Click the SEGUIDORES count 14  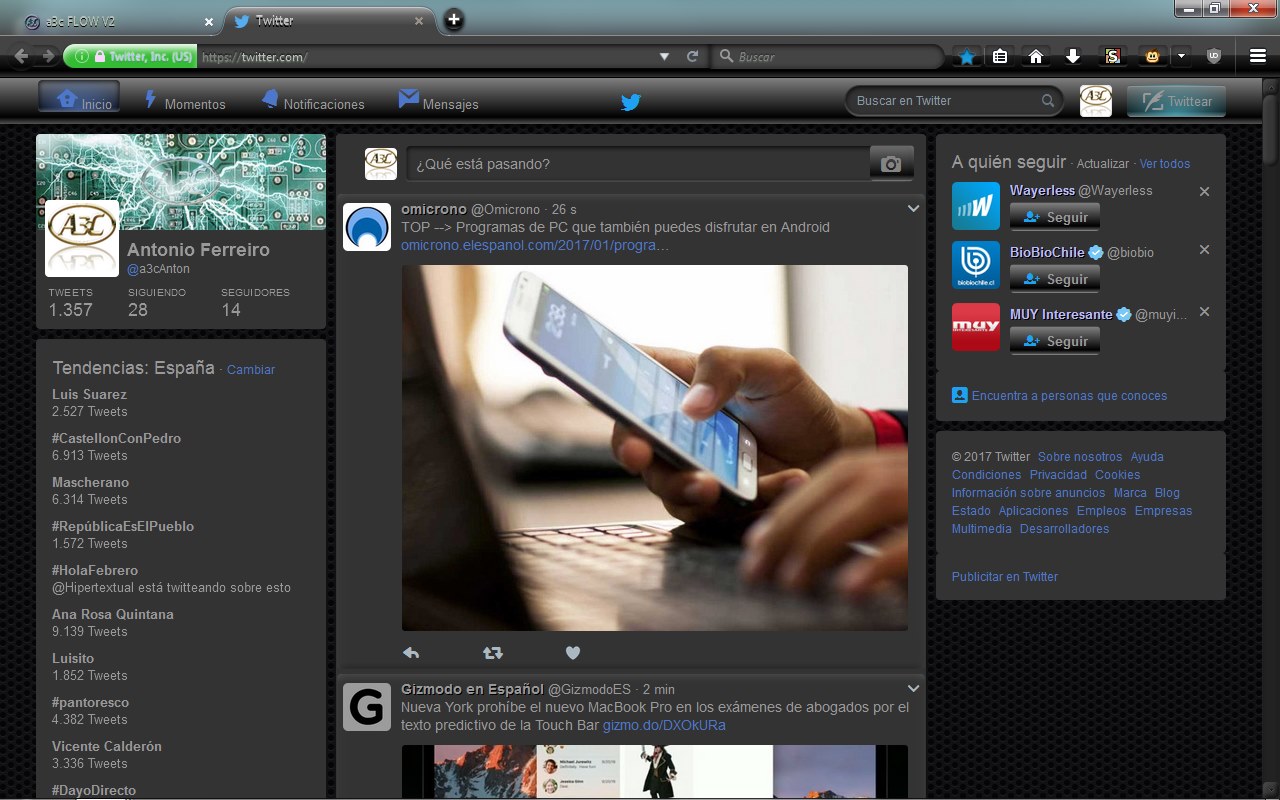click(255, 302)
